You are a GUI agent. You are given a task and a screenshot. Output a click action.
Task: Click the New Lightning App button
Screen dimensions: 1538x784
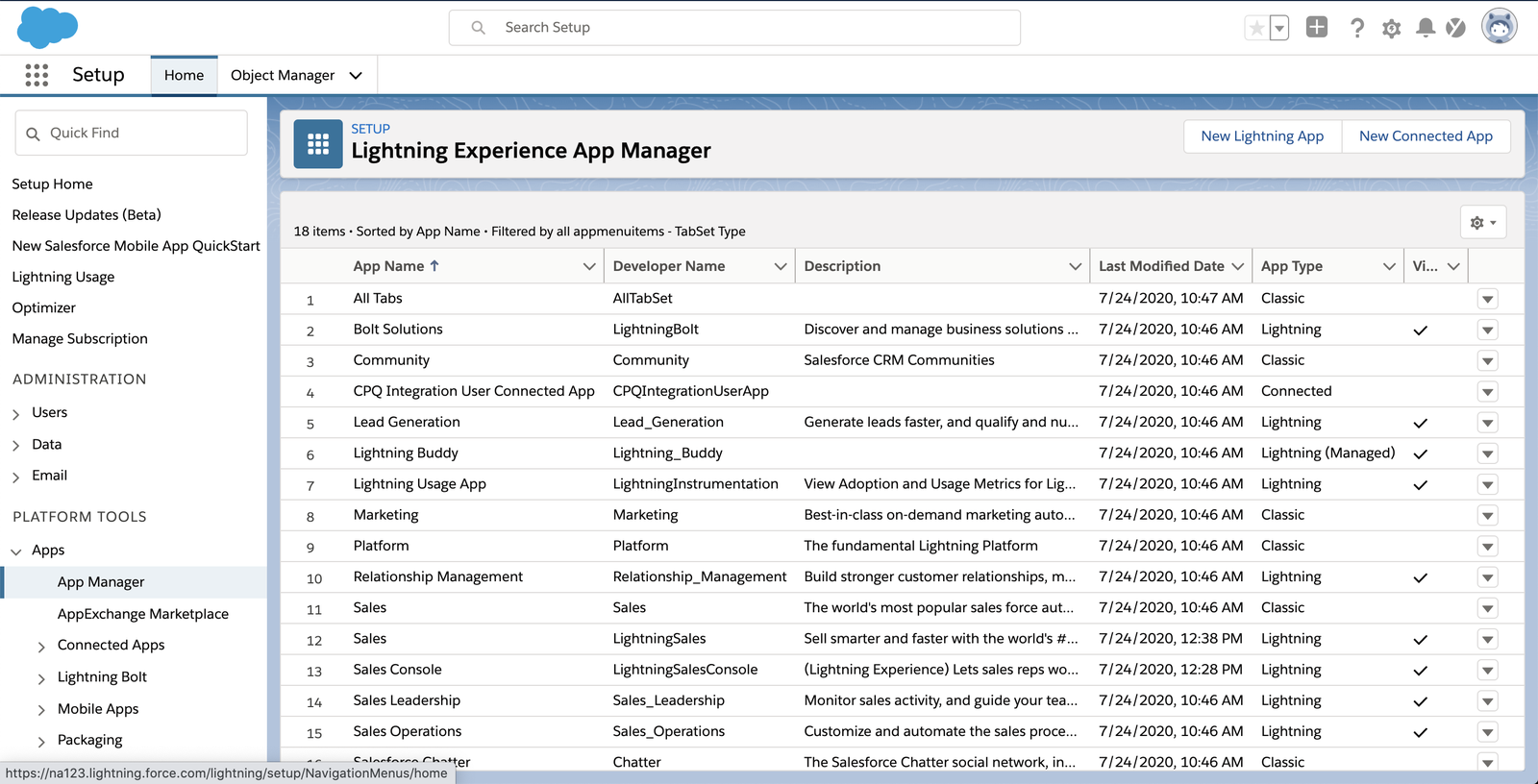[x=1262, y=136]
